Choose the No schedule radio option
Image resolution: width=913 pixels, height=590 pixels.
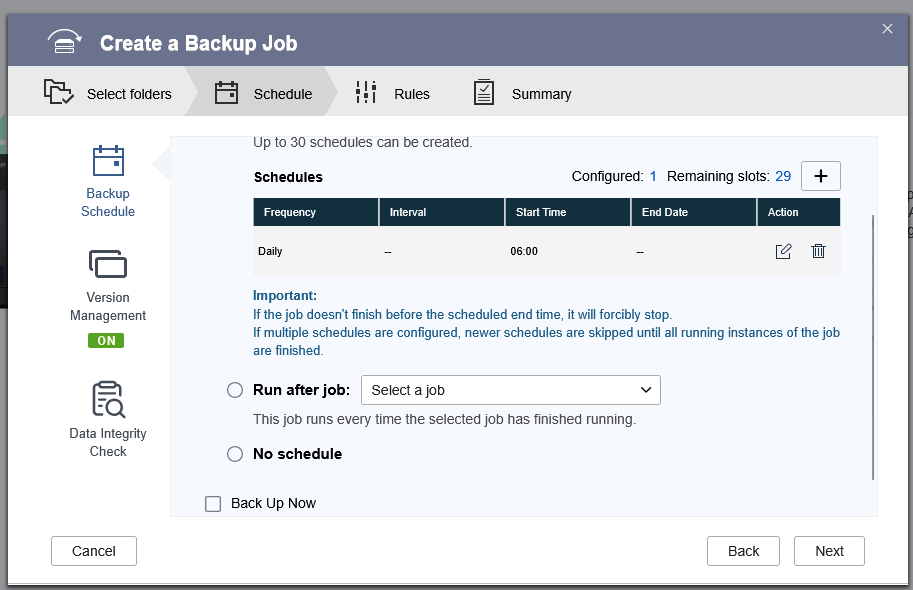click(235, 454)
